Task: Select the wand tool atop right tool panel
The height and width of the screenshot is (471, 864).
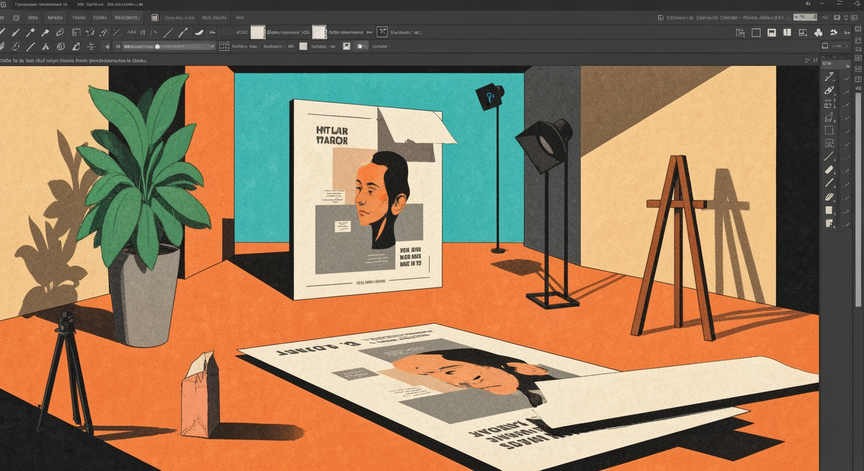Action: (829, 77)
